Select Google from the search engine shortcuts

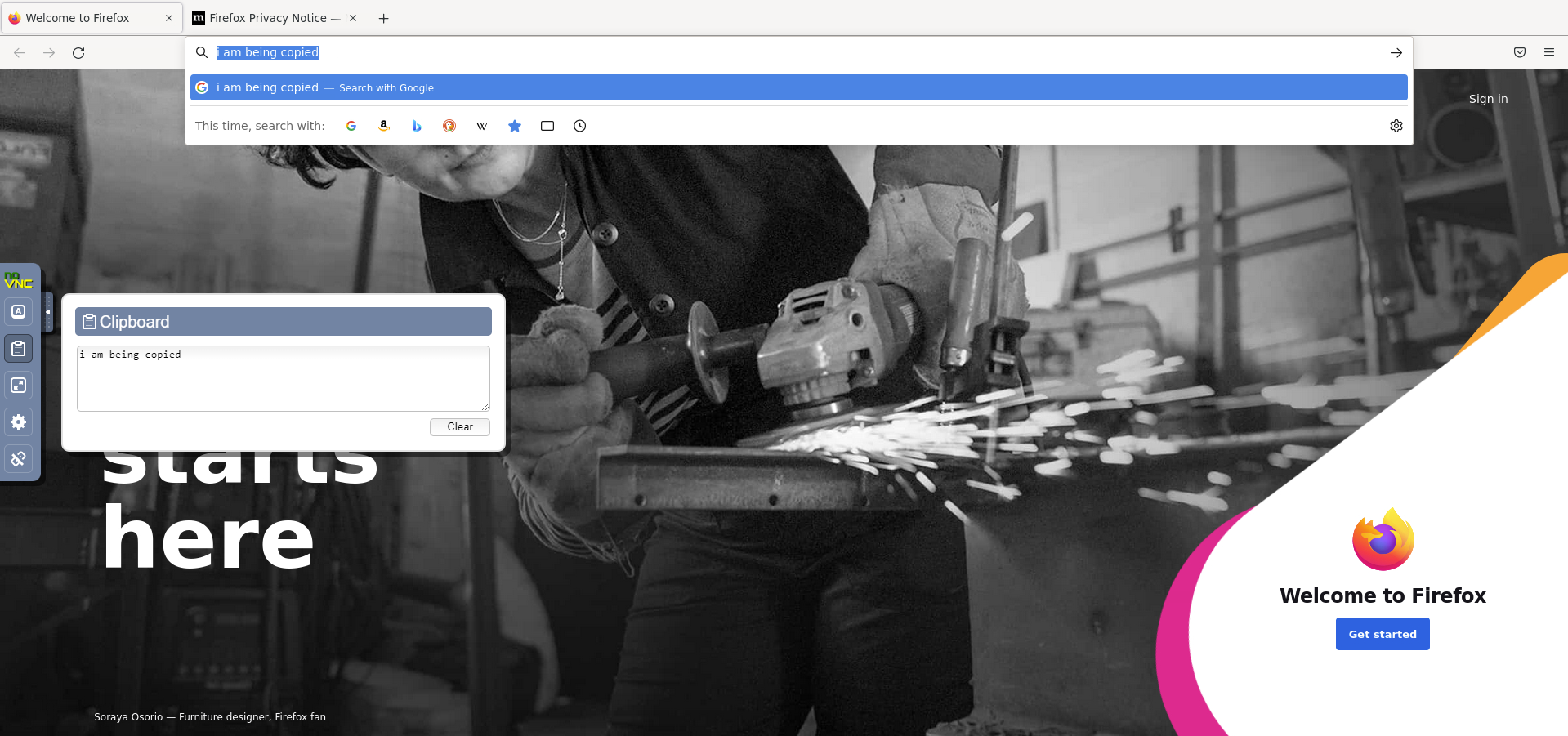[x=351, y=126]
